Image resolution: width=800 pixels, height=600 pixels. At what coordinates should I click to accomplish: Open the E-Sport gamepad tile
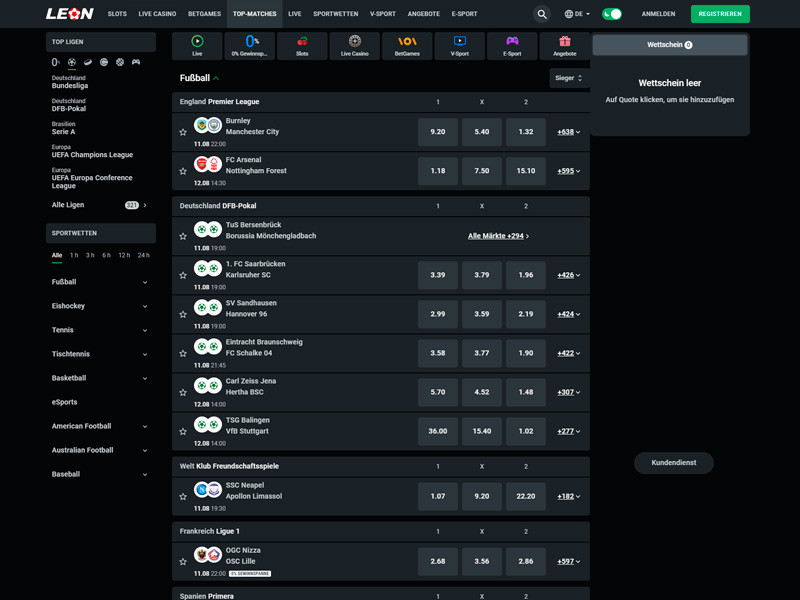coord(512,45)
